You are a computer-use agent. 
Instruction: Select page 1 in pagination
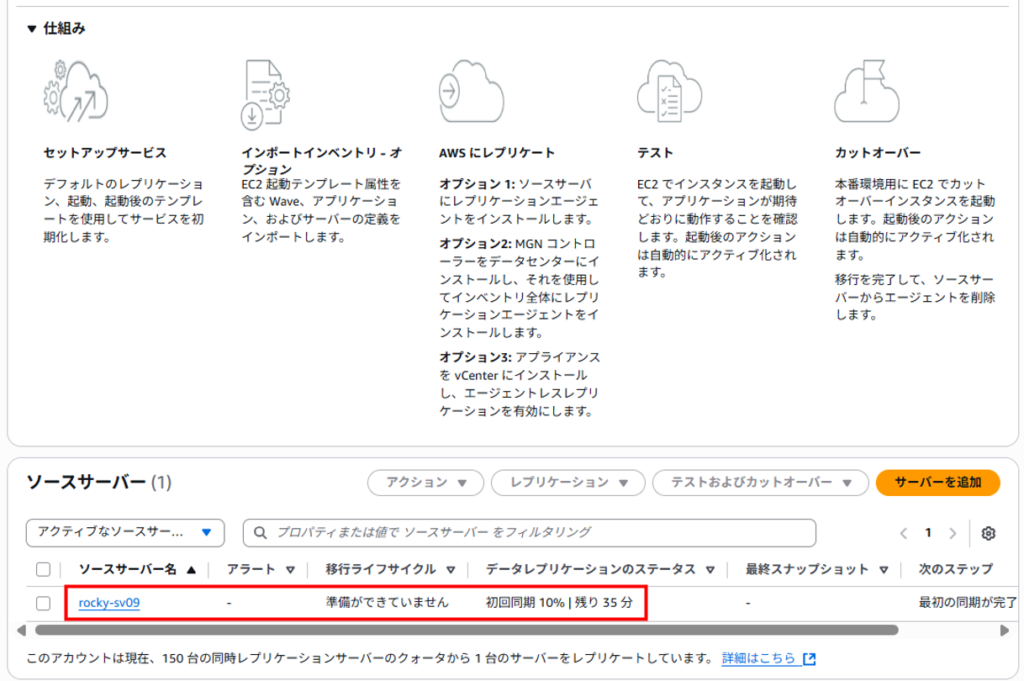[x=928, y=533]
